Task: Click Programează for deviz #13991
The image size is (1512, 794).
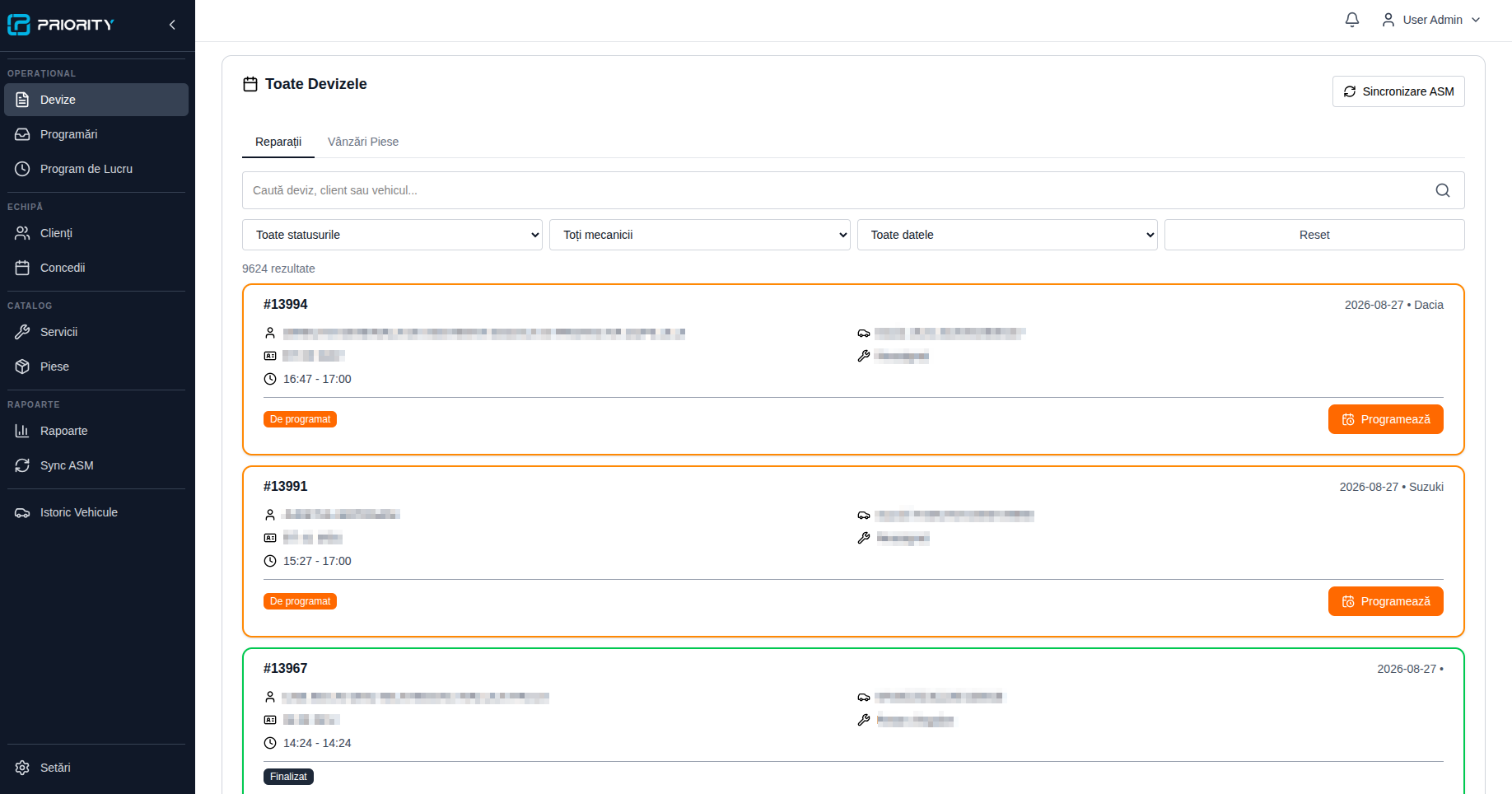Action: 1385,601
